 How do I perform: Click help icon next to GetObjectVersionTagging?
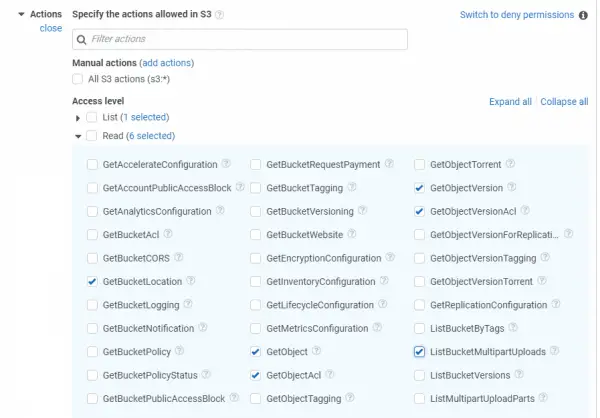click(545, 258)
